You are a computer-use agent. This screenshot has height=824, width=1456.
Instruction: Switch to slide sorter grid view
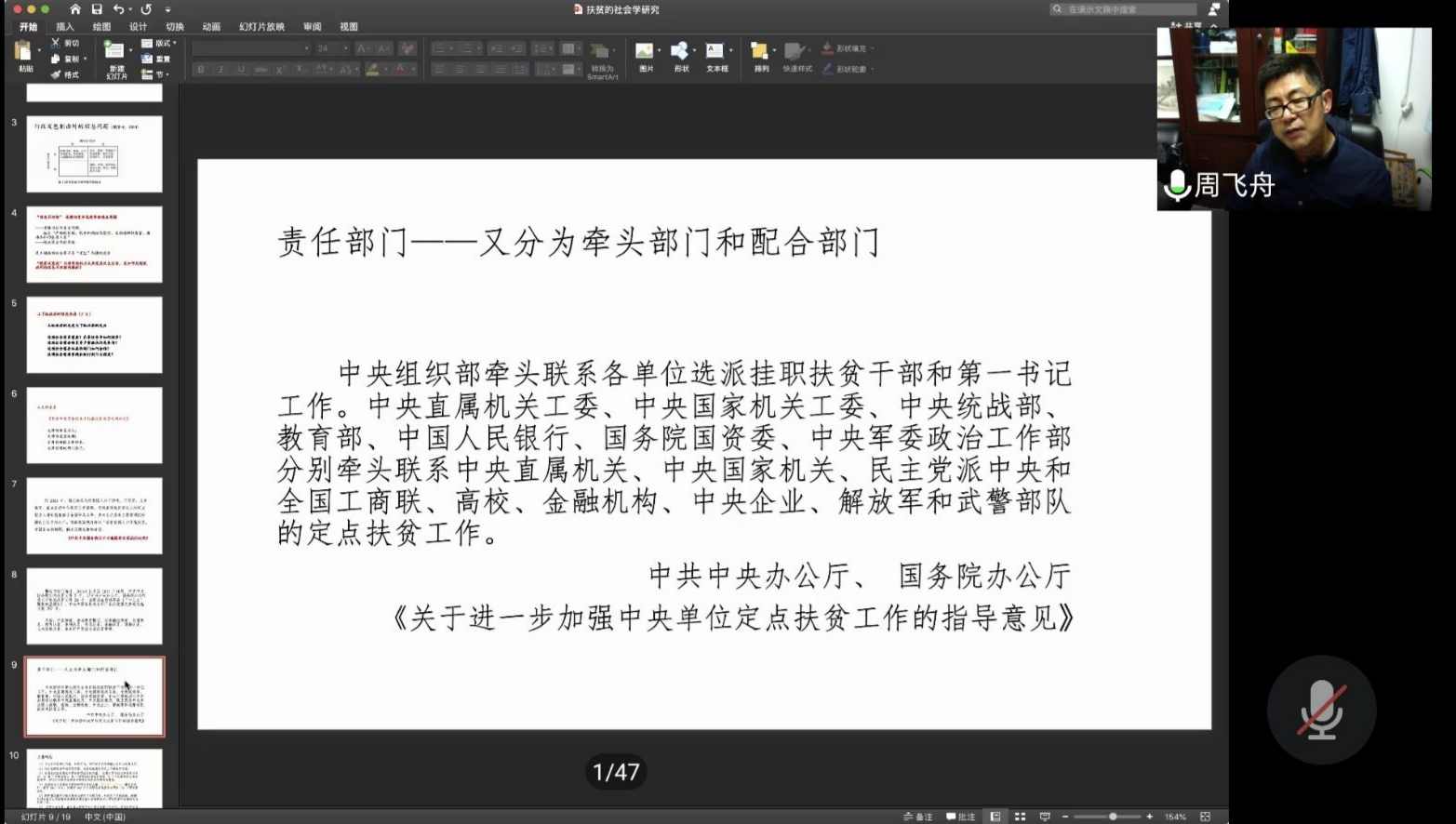(1020, 817)
